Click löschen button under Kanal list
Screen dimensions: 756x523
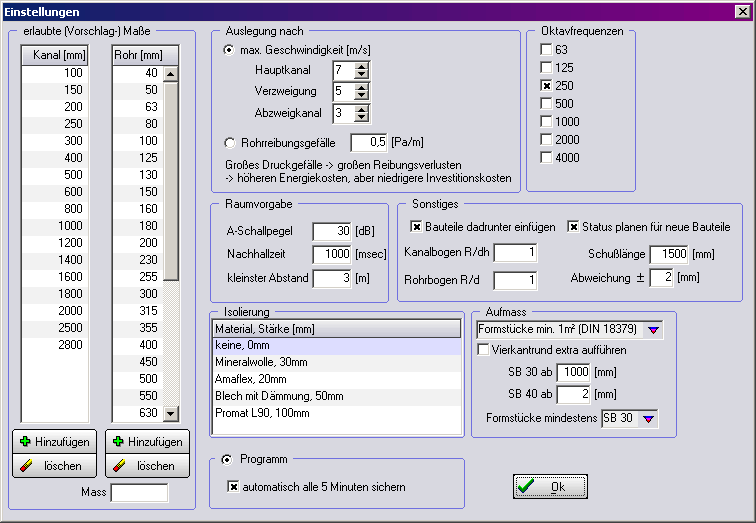click(55, 465)
